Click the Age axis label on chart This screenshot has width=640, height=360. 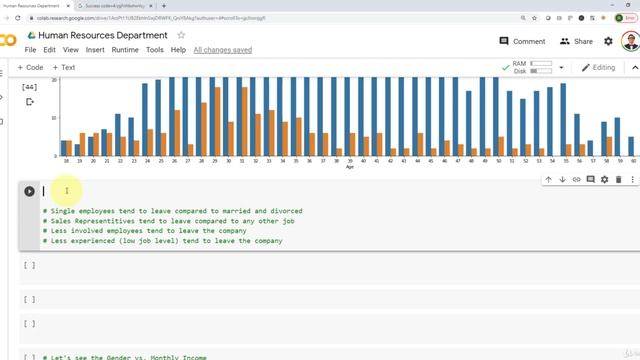click(350, 167)
